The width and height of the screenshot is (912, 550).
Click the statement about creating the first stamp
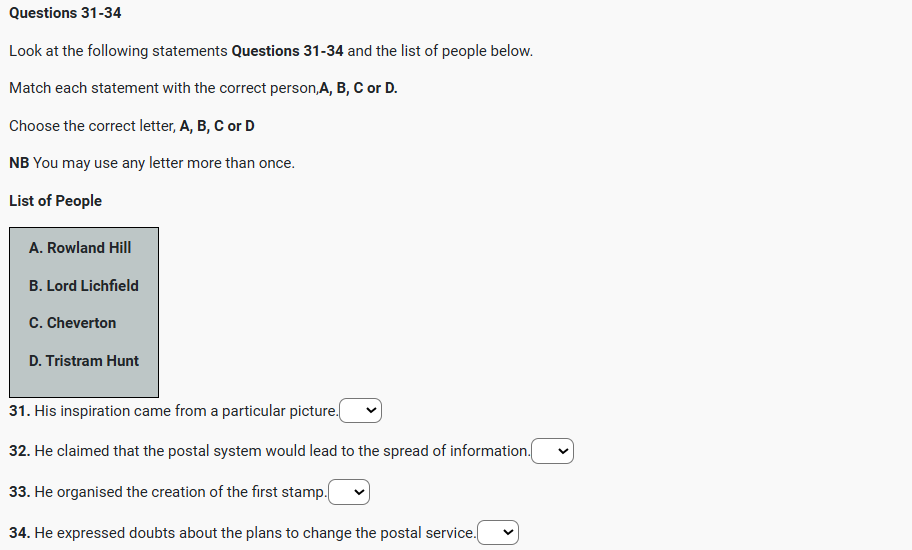pyautogui.click(x=180, y=492)
